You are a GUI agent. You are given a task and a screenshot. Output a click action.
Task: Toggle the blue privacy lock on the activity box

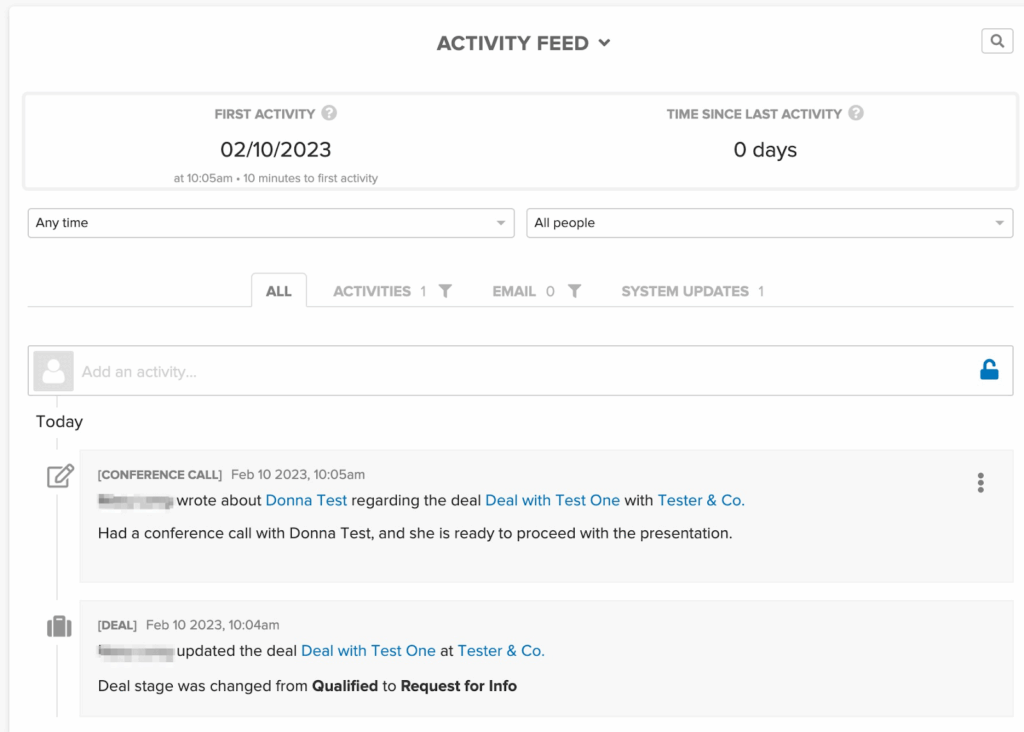point(989,368)
